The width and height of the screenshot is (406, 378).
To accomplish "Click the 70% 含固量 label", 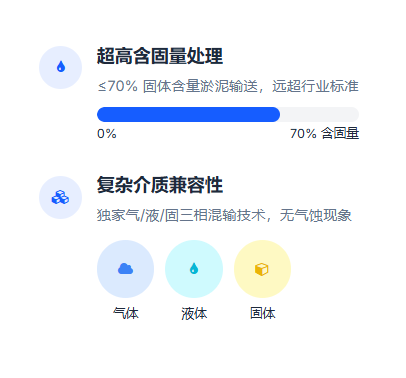I will point(324,134).
